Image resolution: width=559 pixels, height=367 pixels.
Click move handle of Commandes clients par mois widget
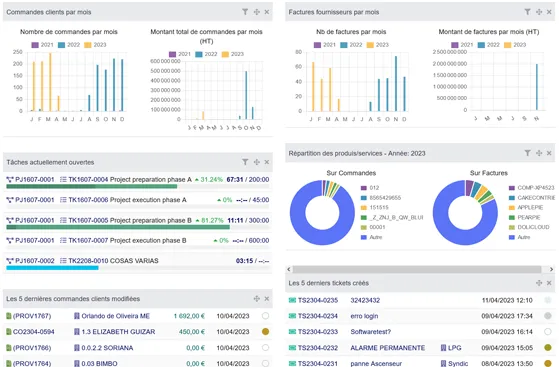pos(256,12)
